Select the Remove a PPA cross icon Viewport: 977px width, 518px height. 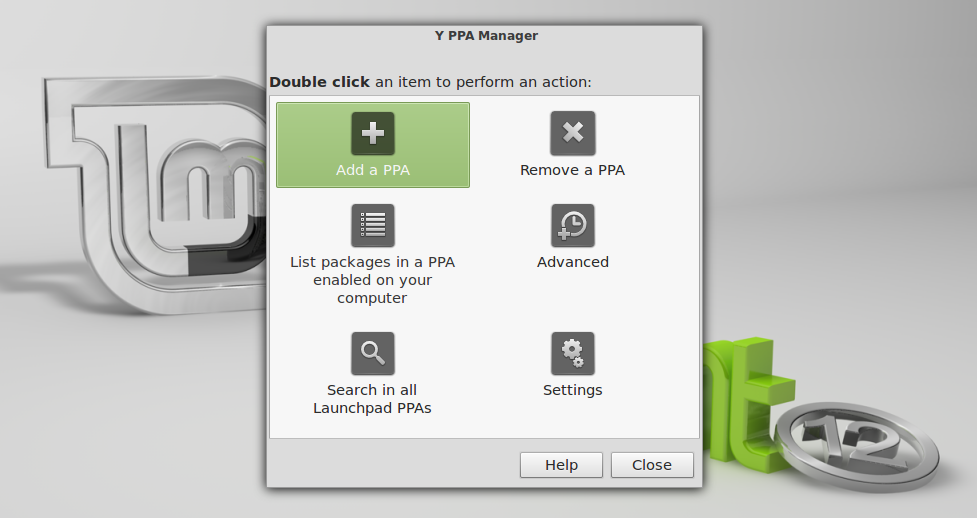coord(573,133)
